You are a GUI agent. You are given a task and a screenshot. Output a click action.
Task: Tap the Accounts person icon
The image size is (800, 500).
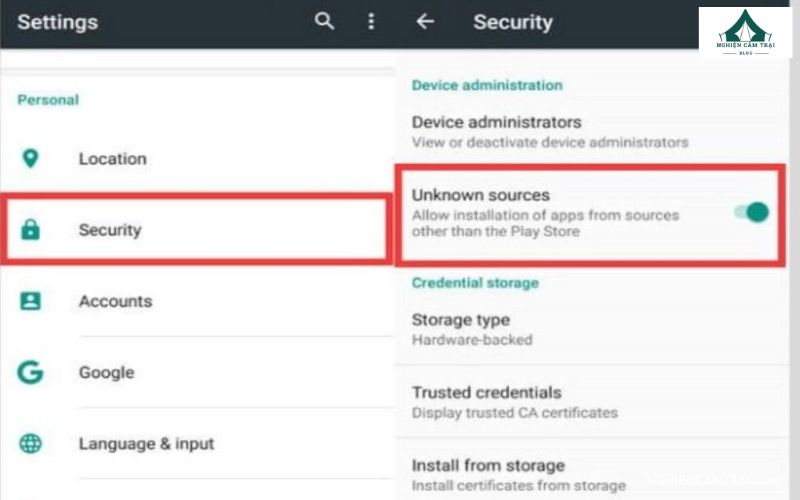(30, 301)
